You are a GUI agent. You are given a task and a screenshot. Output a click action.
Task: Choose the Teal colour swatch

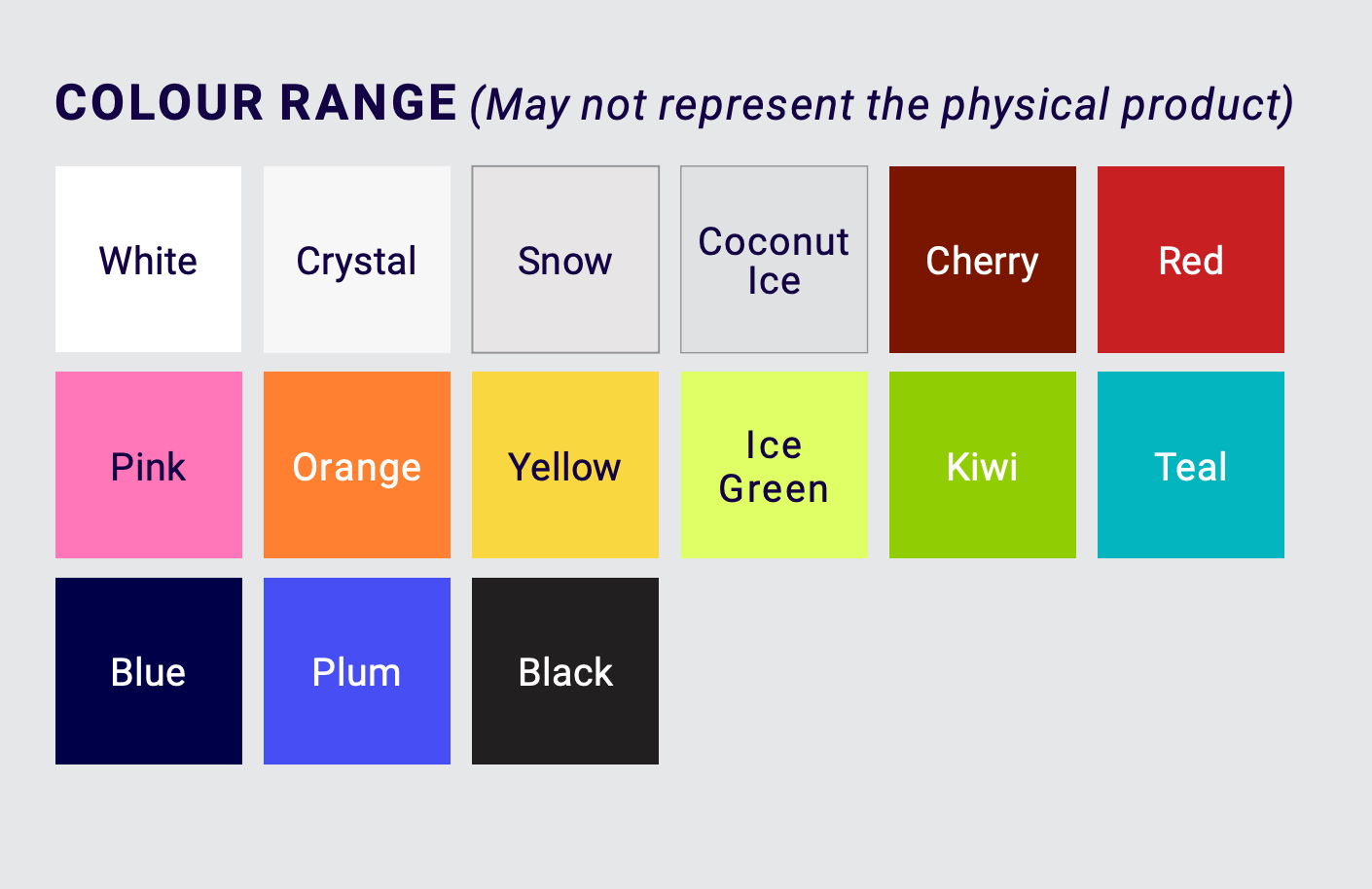[1191, 465]
